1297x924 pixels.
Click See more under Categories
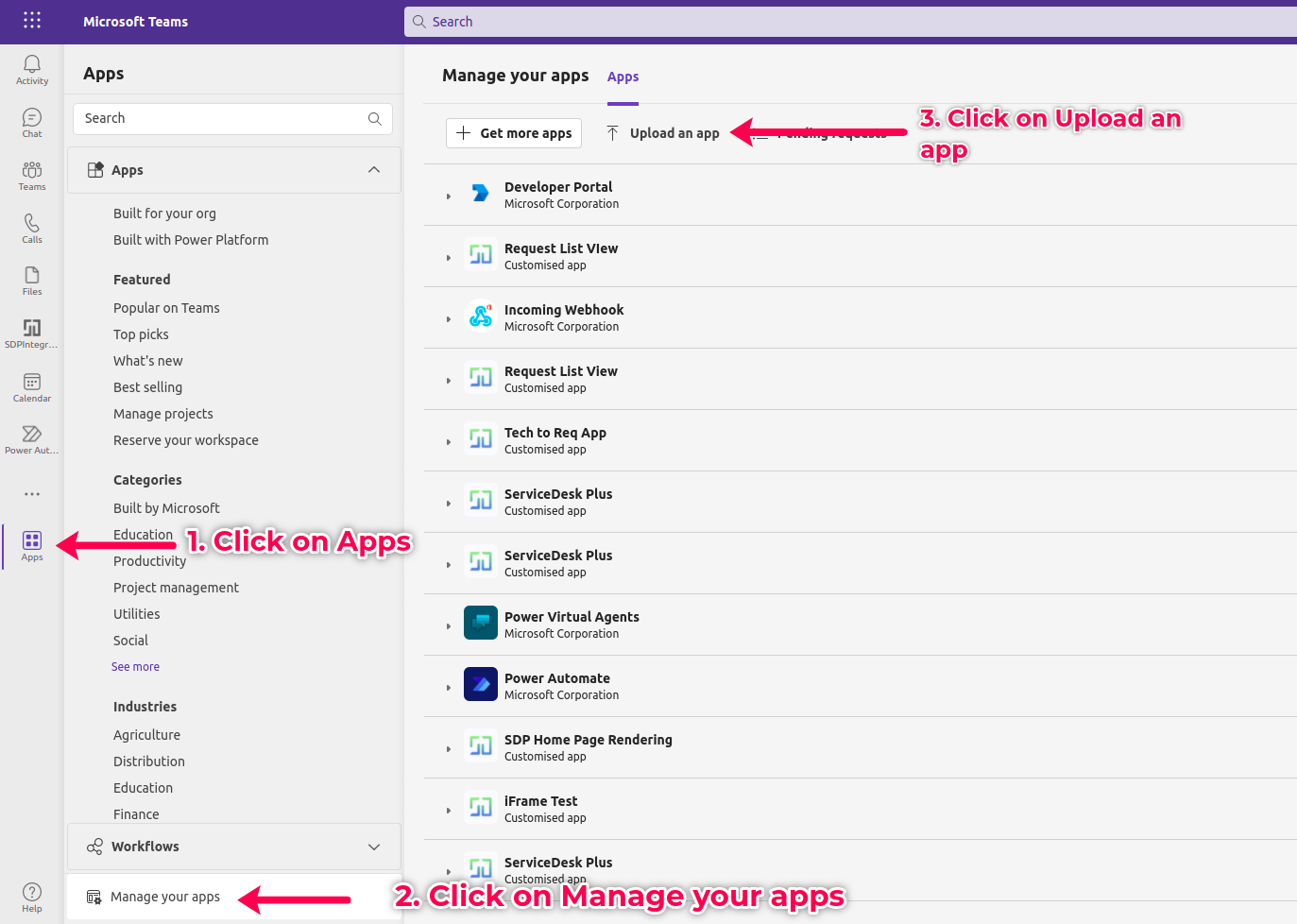pos(135,667)
